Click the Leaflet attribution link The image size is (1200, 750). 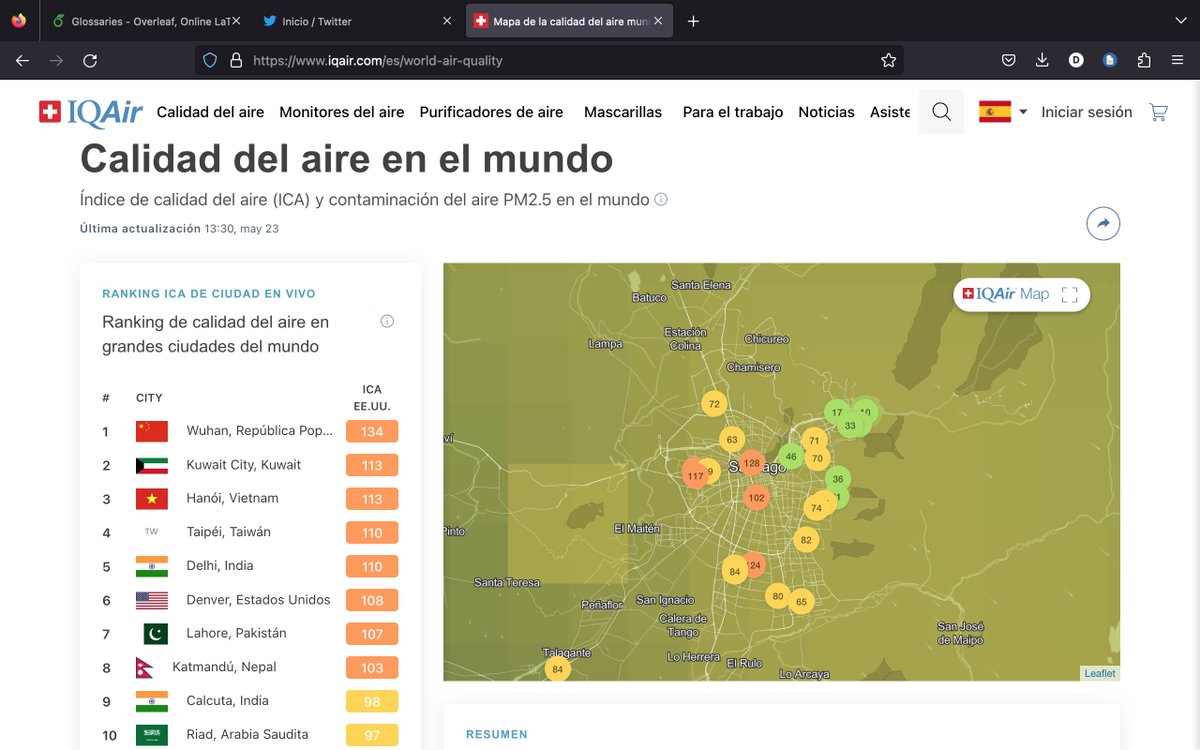(x=1100, y=673)
